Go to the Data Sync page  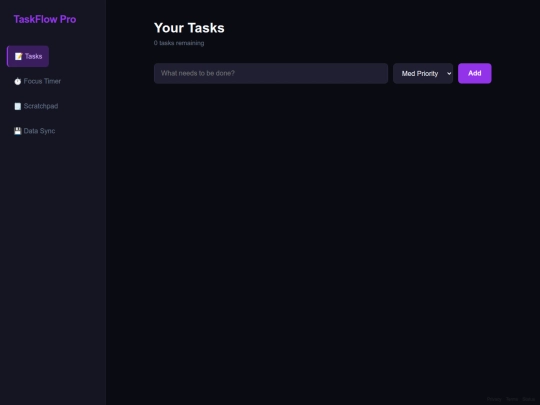[x=34, y=131]
